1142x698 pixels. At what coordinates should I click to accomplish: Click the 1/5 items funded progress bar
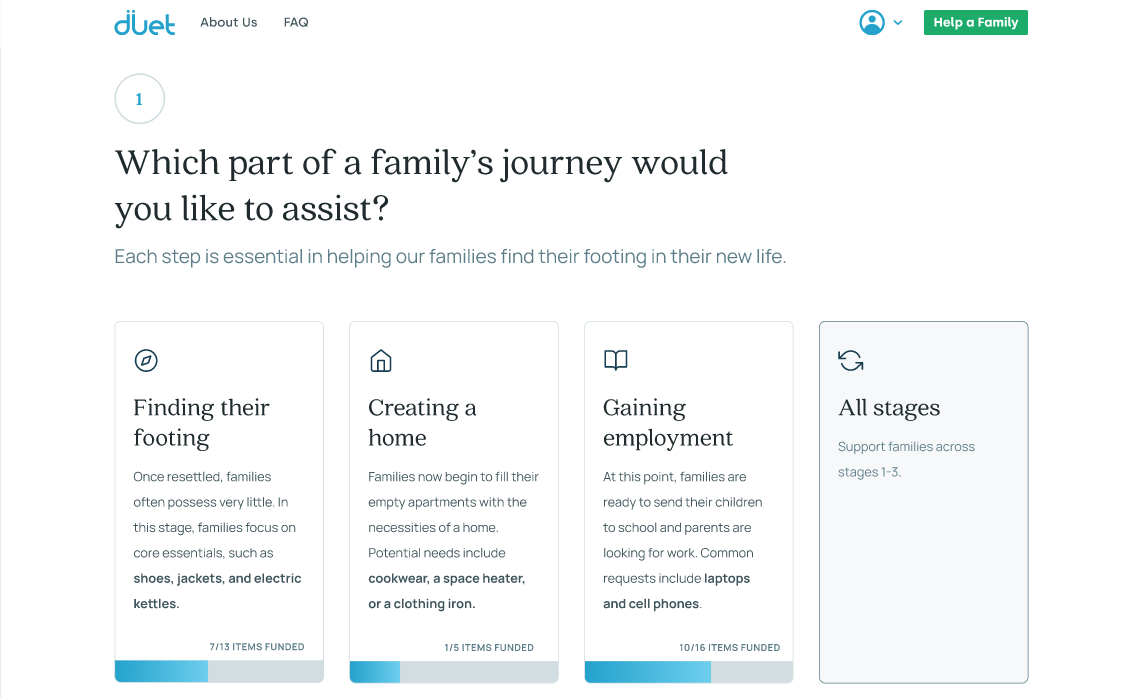tap(454, 672)
